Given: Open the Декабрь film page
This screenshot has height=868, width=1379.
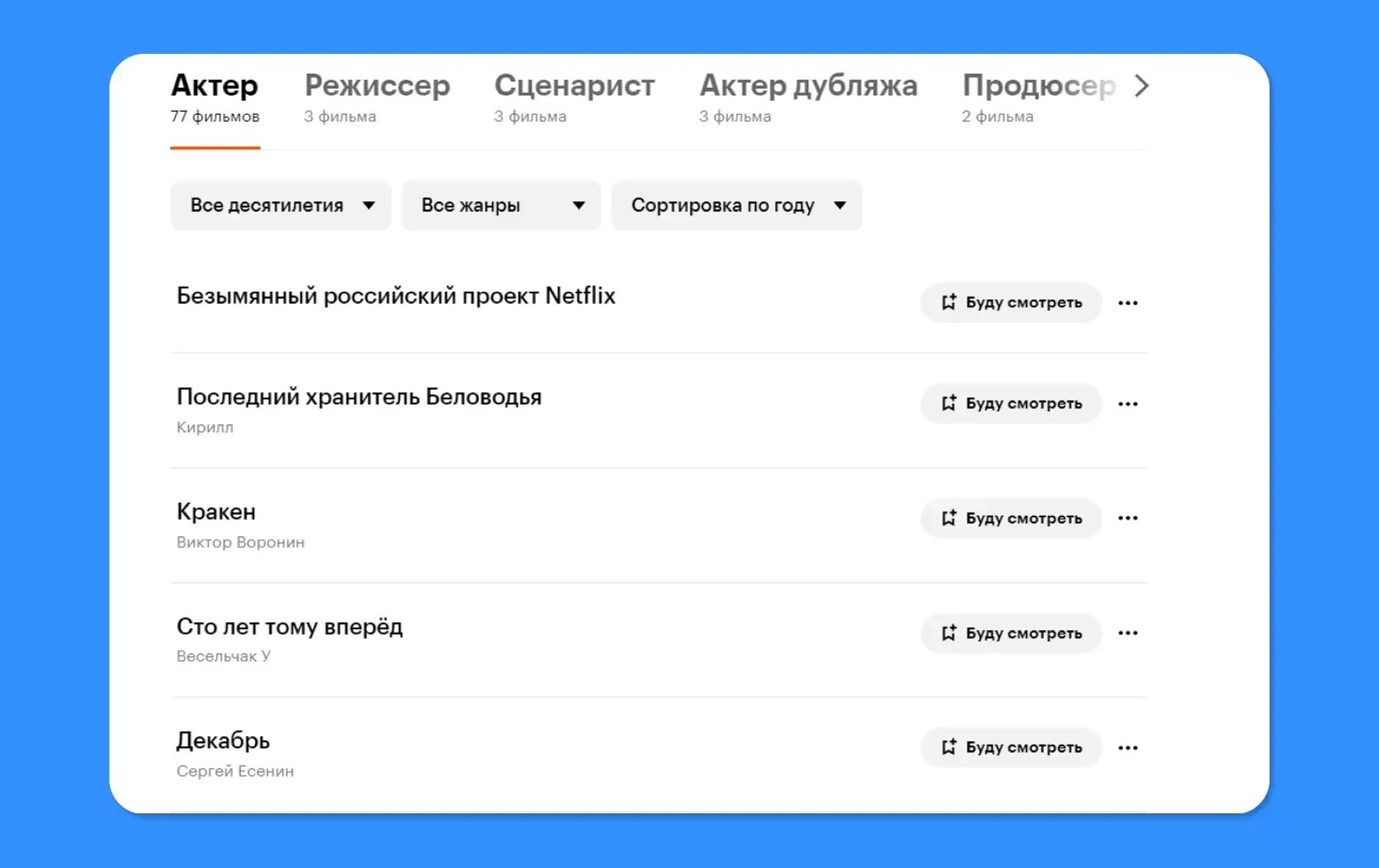Looking at the screenshot, I should pos(223,740).
